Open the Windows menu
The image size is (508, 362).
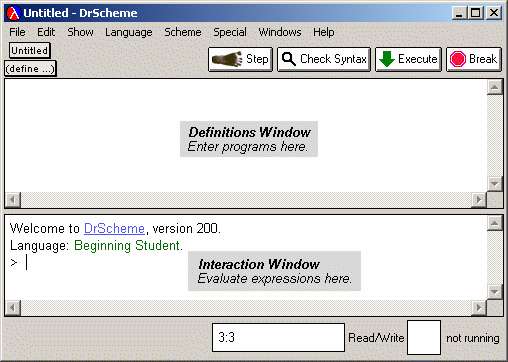tap(280, 32)
